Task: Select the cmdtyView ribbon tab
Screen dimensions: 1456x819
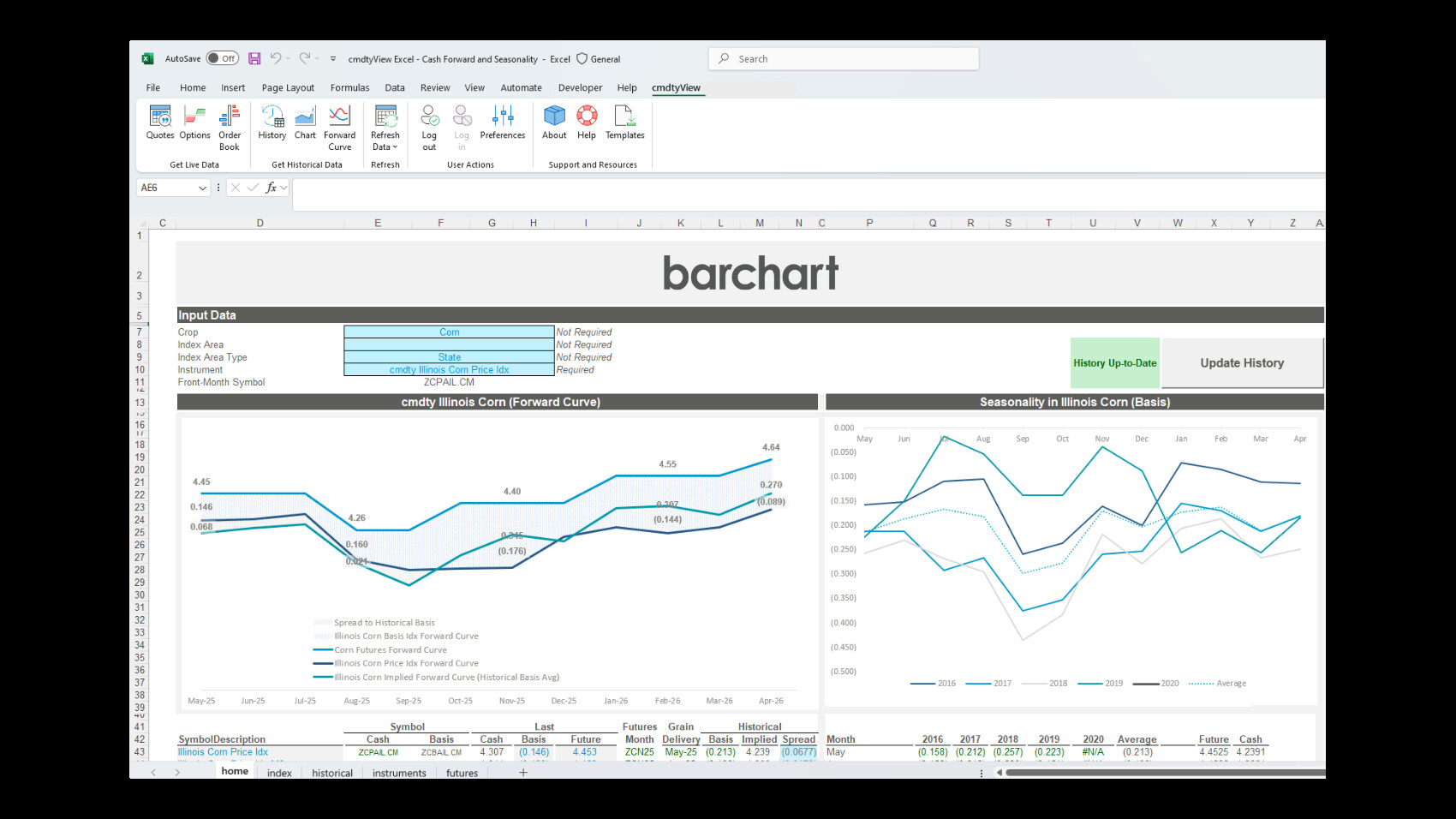Action: pos(676,87)
